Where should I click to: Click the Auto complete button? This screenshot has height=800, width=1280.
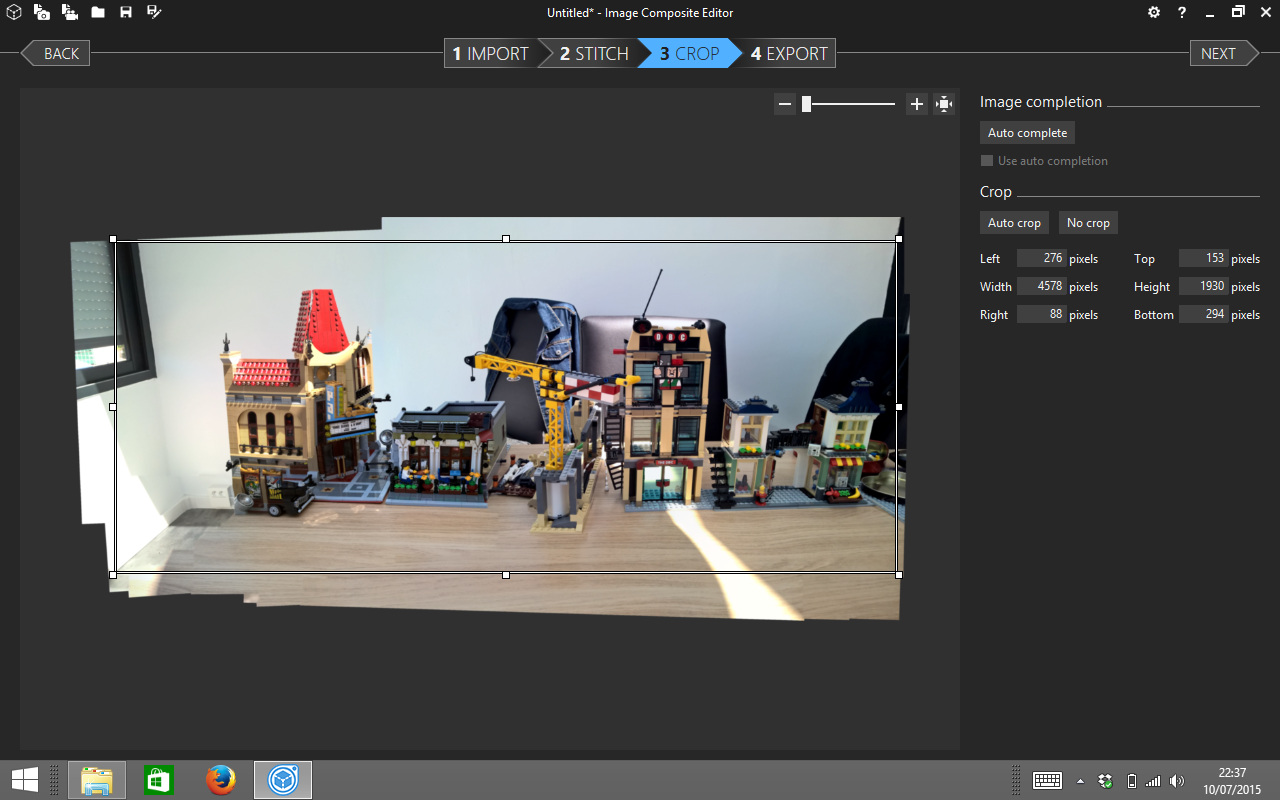pos(1027,133)
